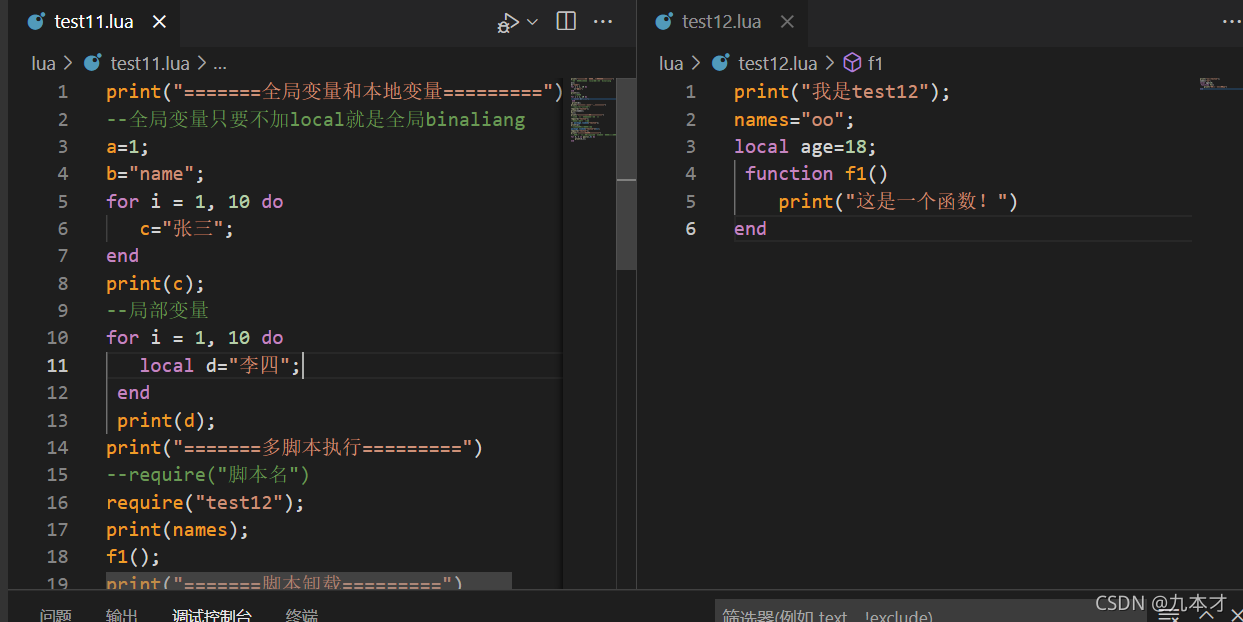Click the Lua file icon on test12.lua tab
1243x622 pixels.
pos(663,22)
